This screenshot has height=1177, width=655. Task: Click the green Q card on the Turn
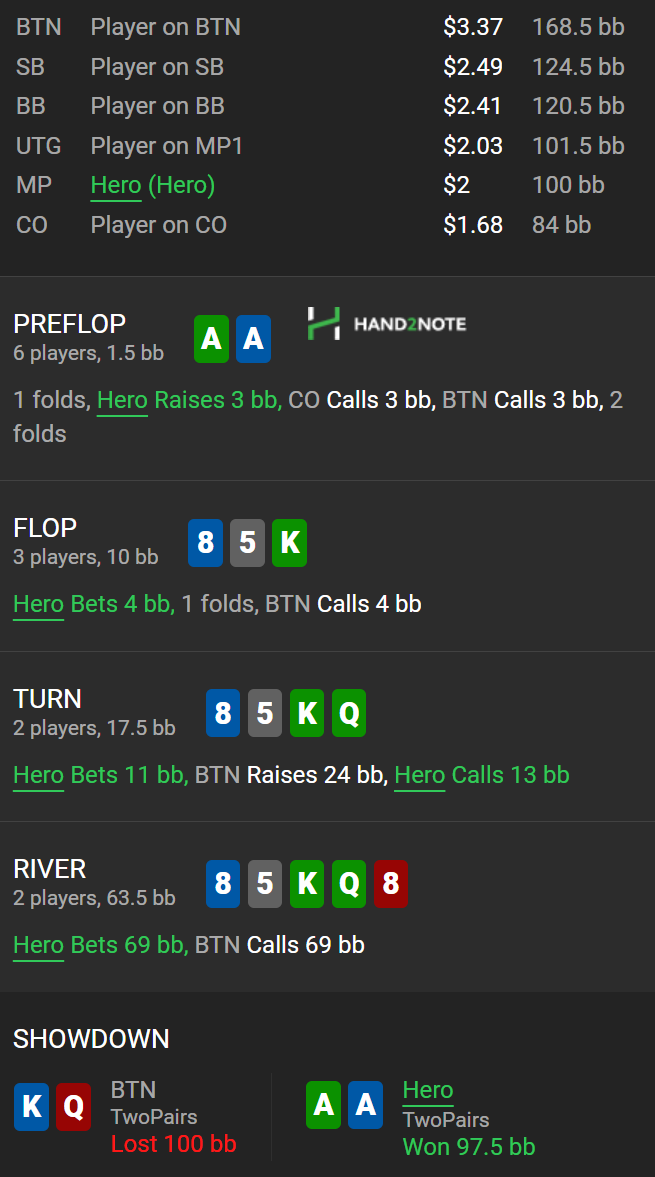pos(349,713)
